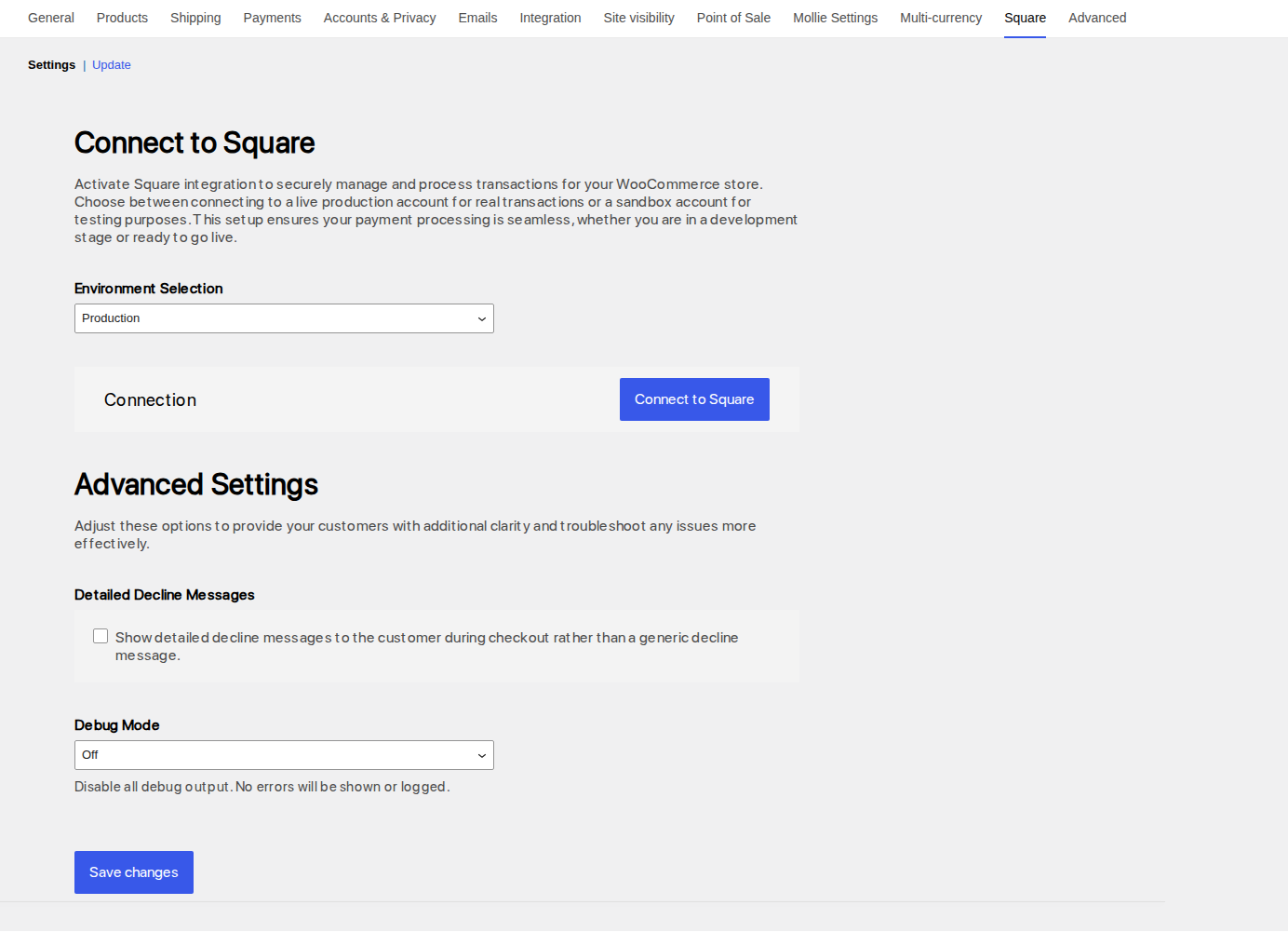Click the 'Show detailed decline messages' checkbox label

(427, 646)
